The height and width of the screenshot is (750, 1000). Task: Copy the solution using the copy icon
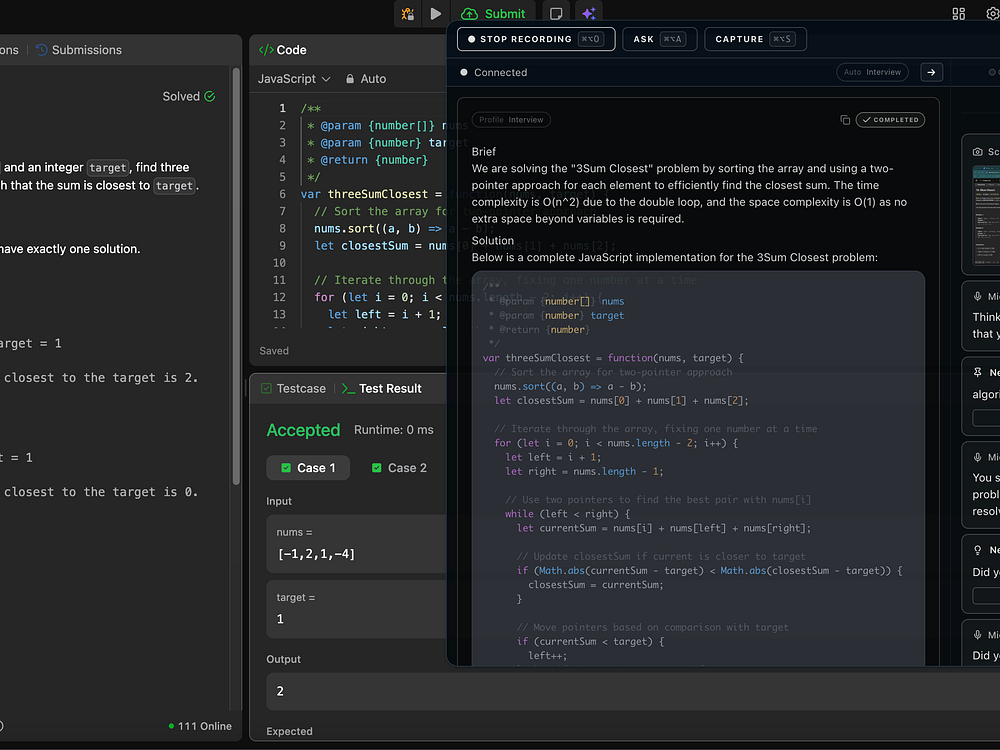point(845,120)
